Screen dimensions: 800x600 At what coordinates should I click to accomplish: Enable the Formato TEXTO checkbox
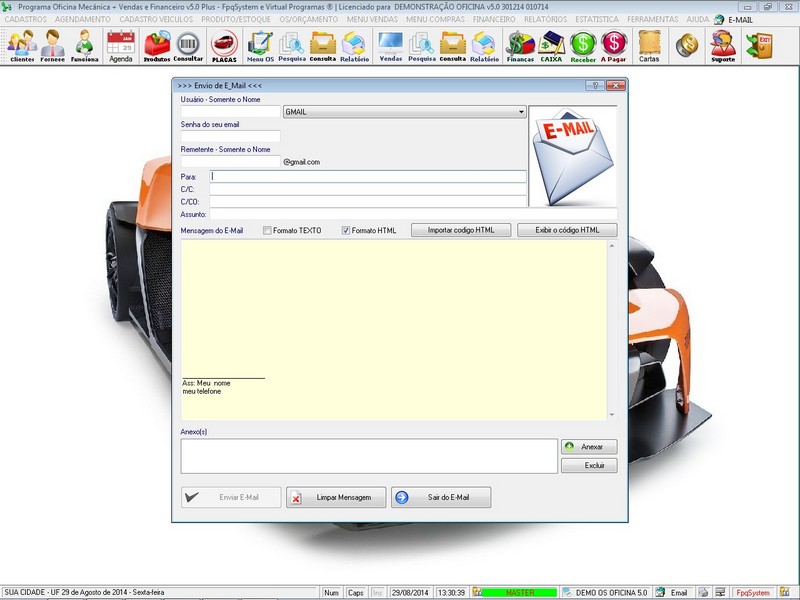click(x=267, y=231)
